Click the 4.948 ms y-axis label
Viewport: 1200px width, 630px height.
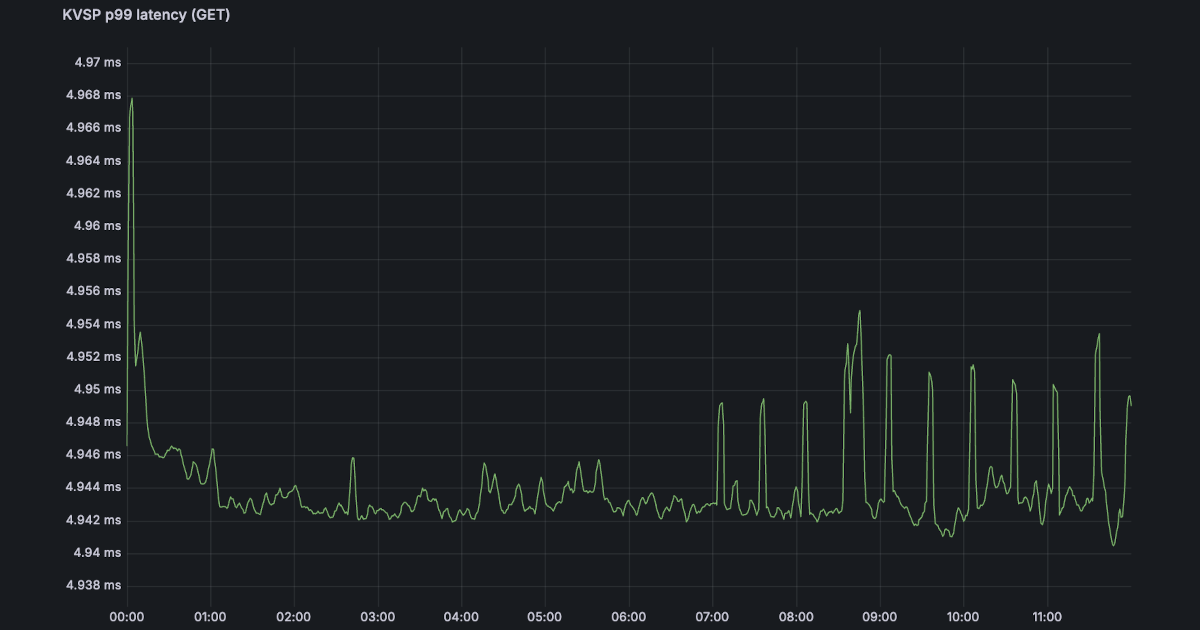coord(94,422)
